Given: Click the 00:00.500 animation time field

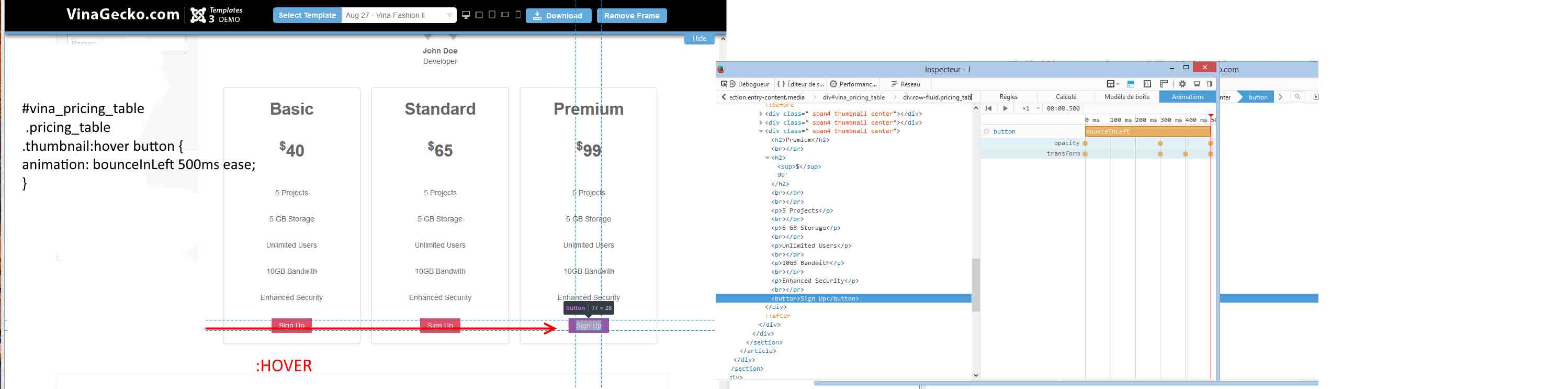Looking at the screenshot, I should [x=1063, y=108].
